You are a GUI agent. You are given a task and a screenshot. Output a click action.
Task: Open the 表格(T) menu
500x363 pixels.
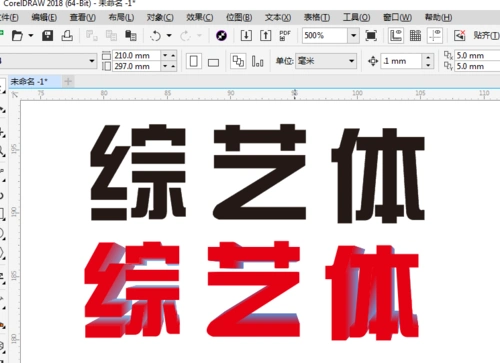[317, 17]
